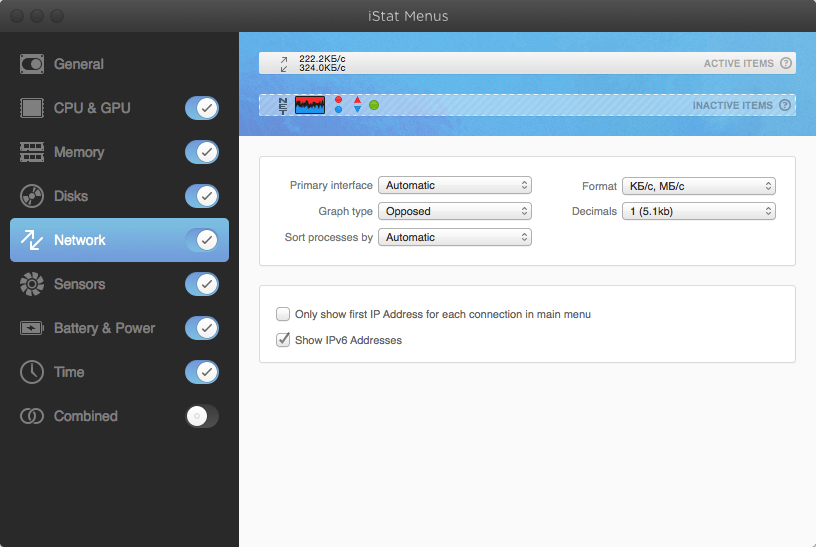
Task: Open Active Items help question mark
Action: (x=786, y=63)
